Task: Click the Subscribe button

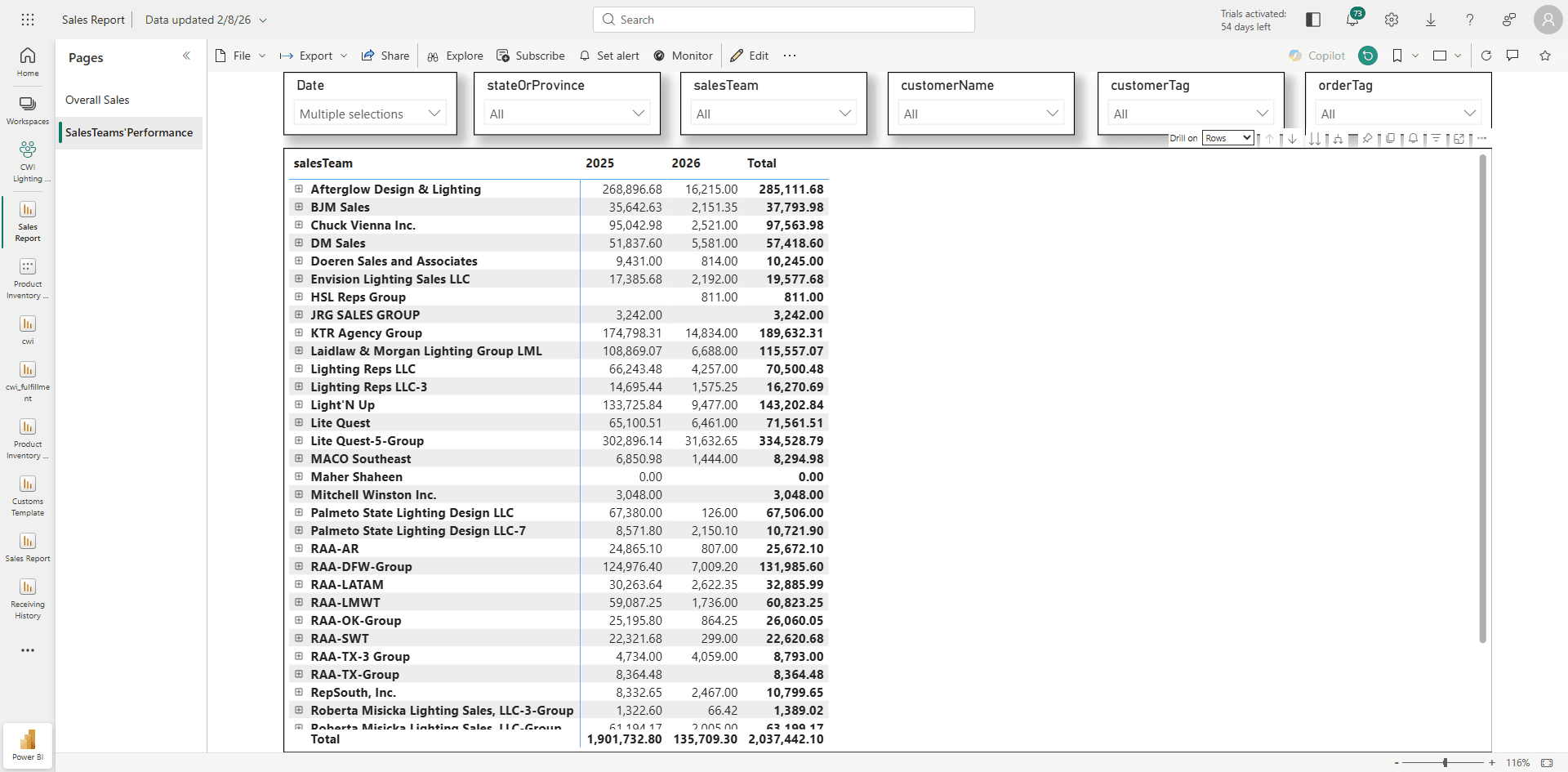Action: coord(531,56)
